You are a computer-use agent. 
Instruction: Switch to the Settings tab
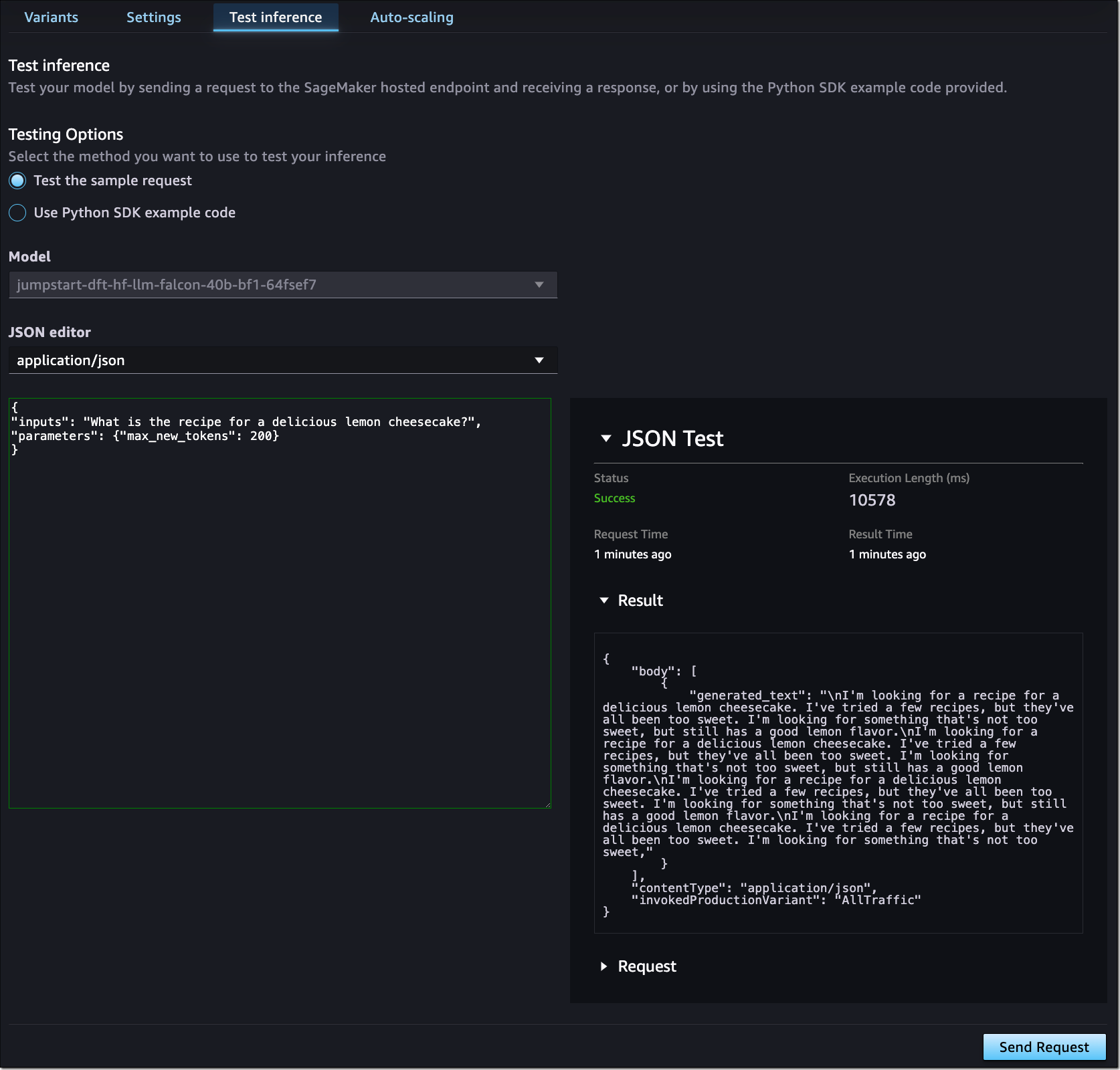153,17
